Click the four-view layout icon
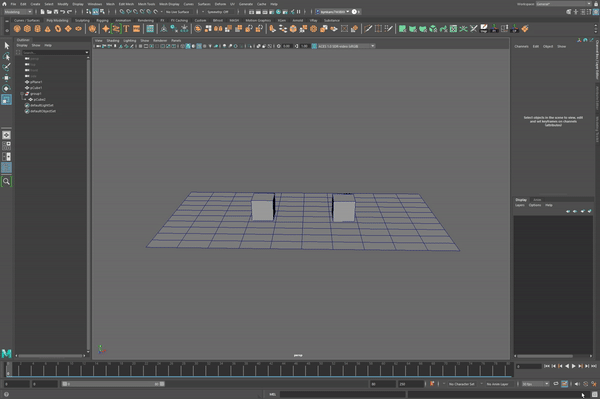 [x=7, y=146]
